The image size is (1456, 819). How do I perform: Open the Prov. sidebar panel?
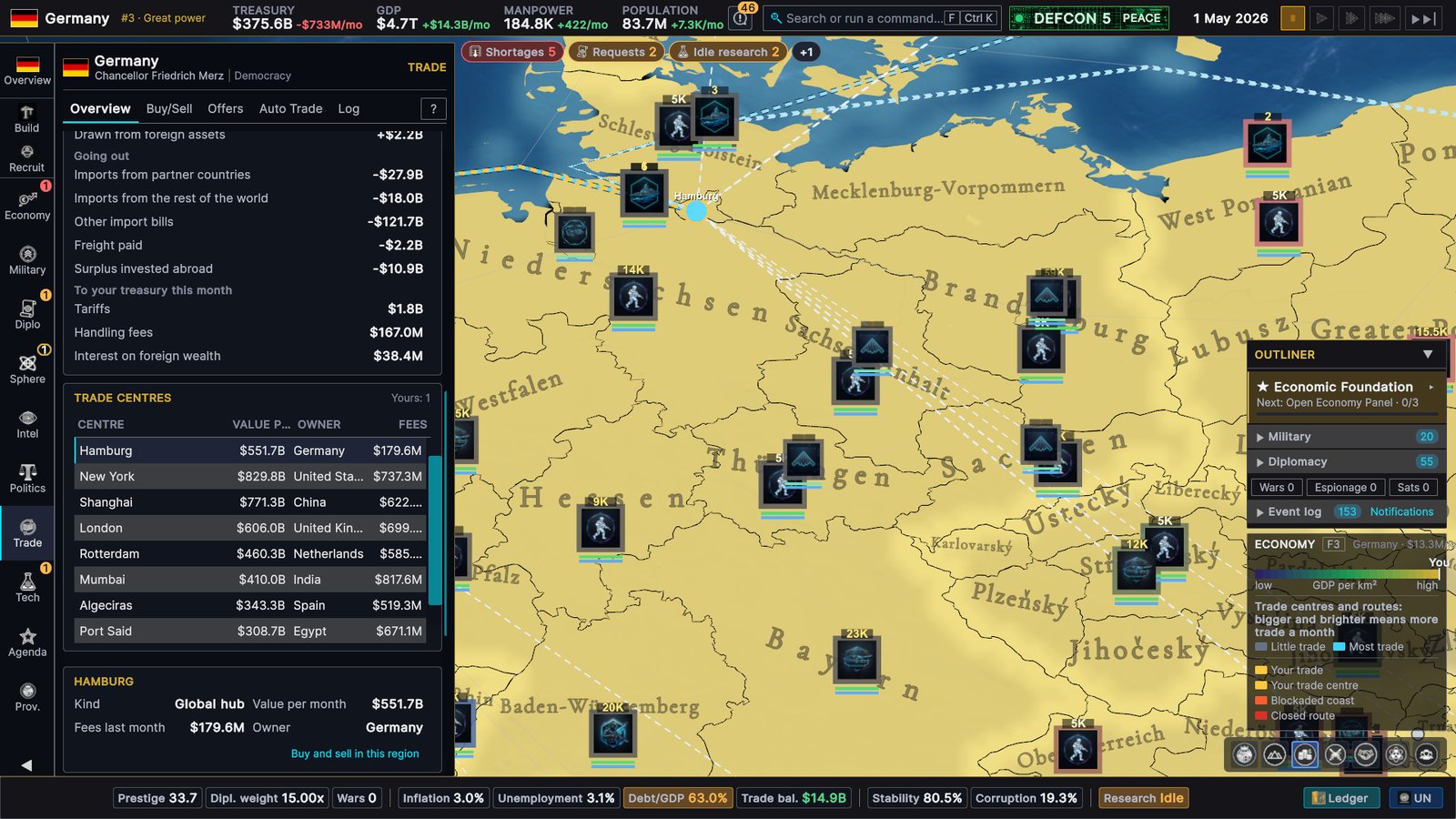pyautogui.click(x=27, y=697)
